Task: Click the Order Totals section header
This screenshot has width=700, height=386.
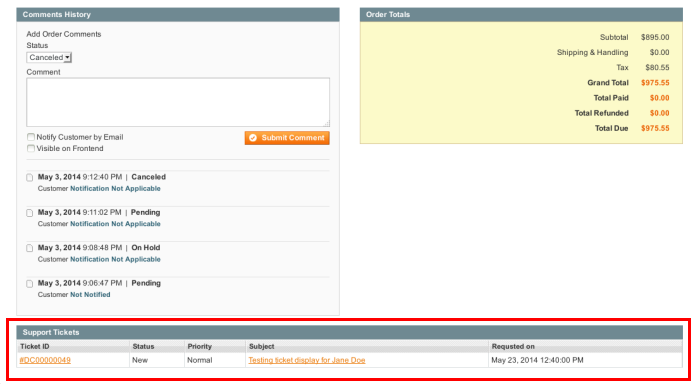Action: tap(521, 15)
